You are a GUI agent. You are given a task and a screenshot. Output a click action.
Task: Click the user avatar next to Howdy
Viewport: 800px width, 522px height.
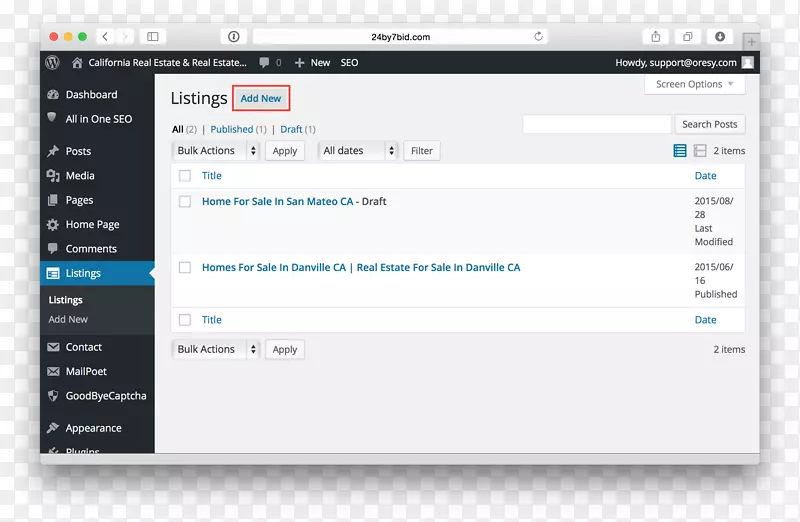click(x=747, y=63)
